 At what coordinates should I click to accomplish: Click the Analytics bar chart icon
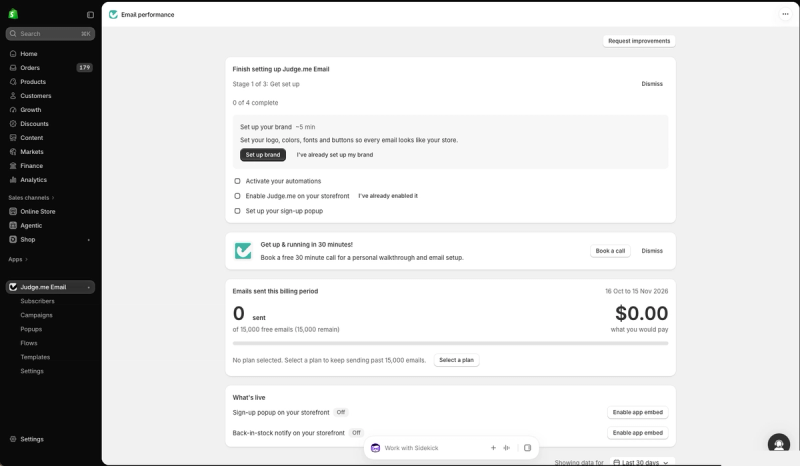13,180
